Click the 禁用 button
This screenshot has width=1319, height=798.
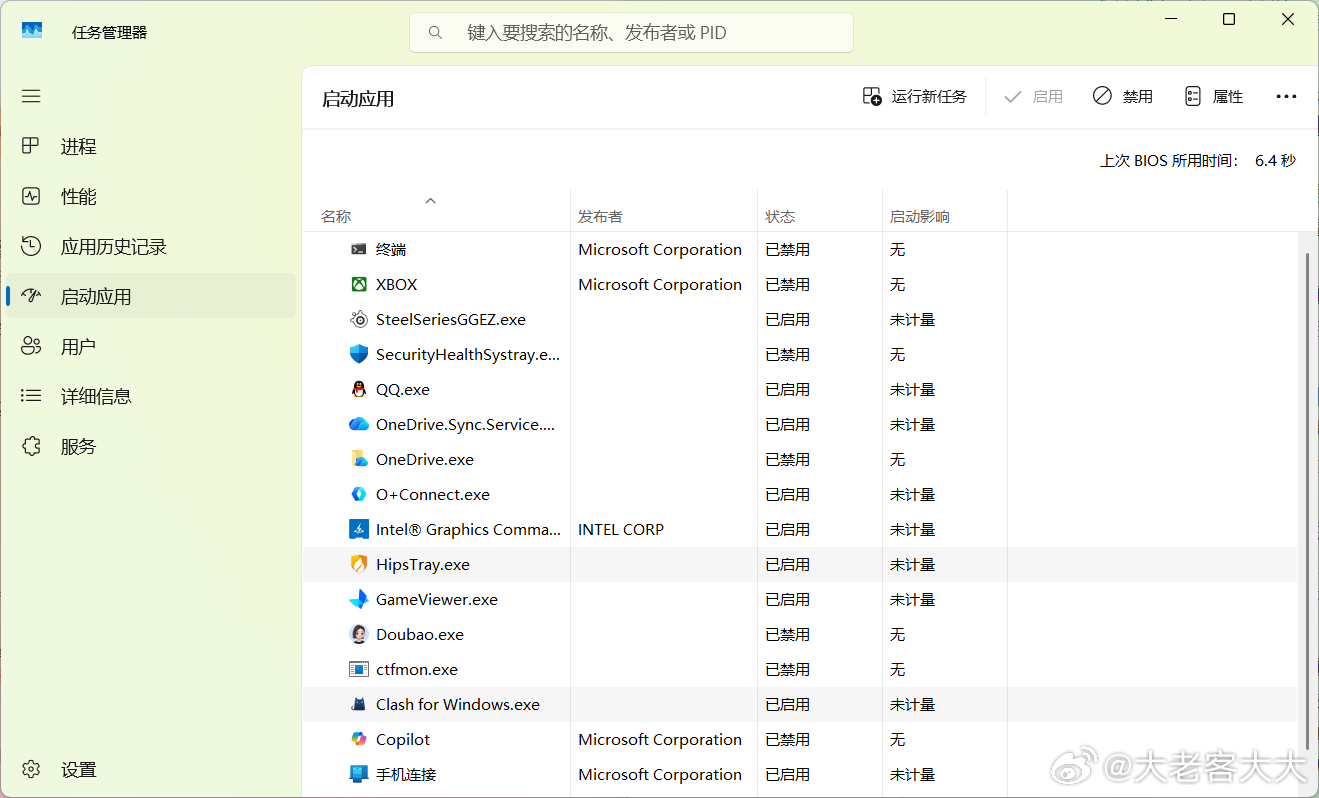point(1123,96)
